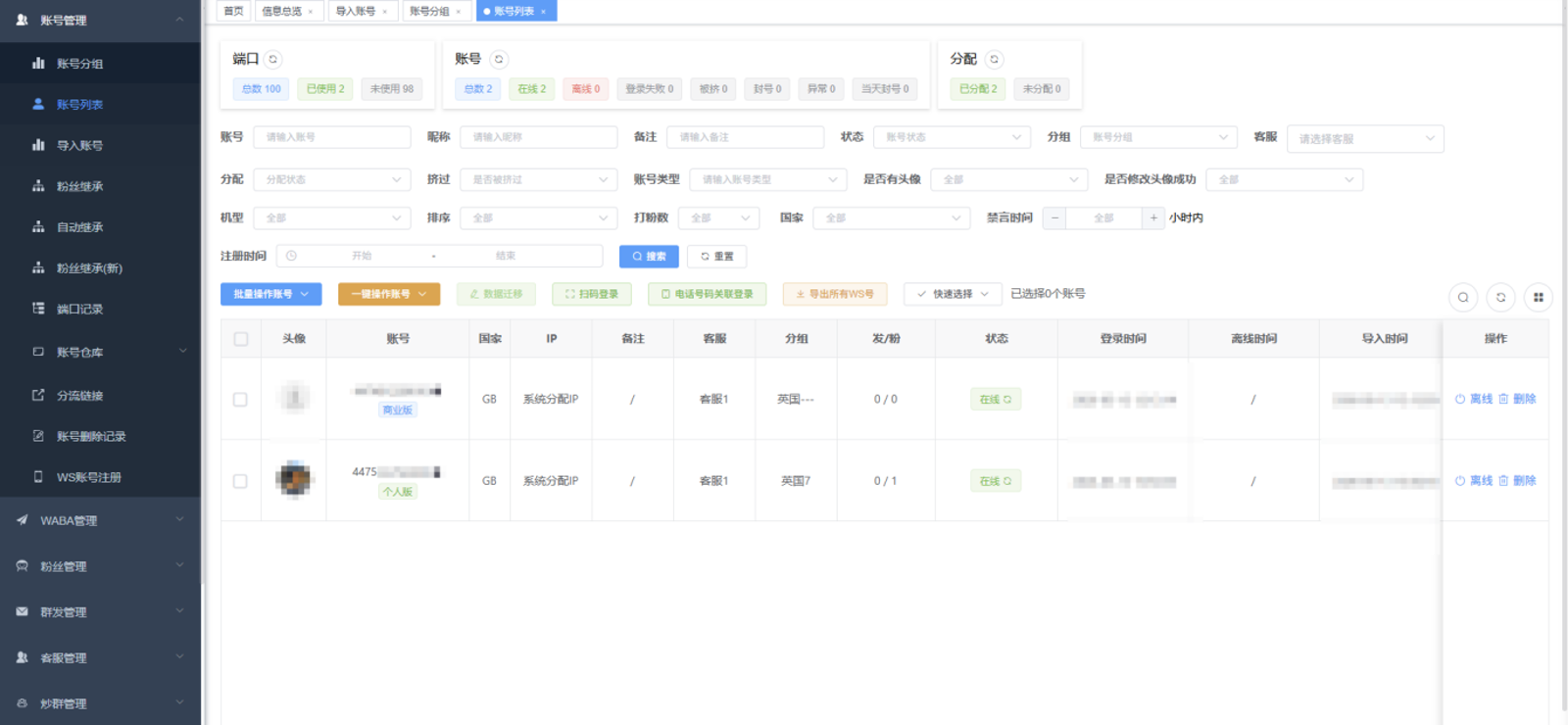Open 分流链接 in the sidebar

pos(100,396)
